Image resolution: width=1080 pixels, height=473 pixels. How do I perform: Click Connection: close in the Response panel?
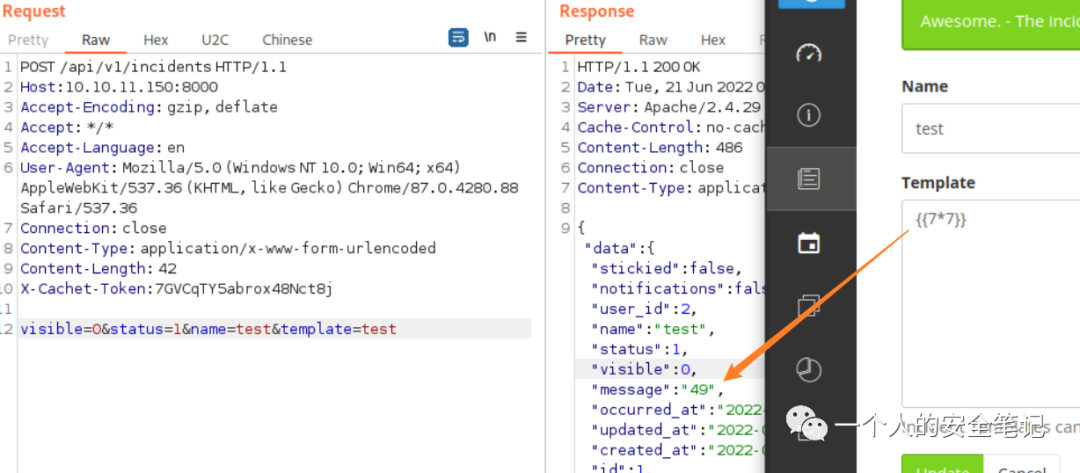(650, 167)
